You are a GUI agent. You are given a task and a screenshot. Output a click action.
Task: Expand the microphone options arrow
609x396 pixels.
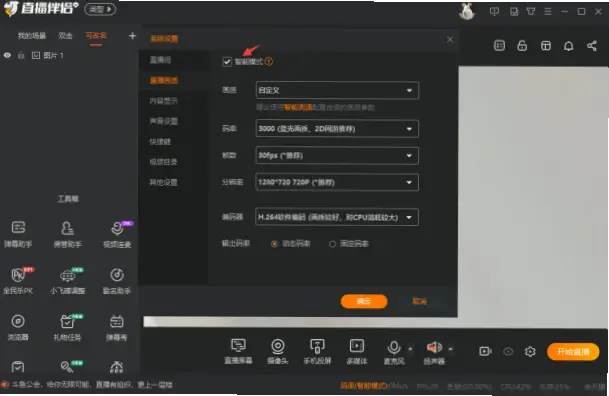(411, 348)
